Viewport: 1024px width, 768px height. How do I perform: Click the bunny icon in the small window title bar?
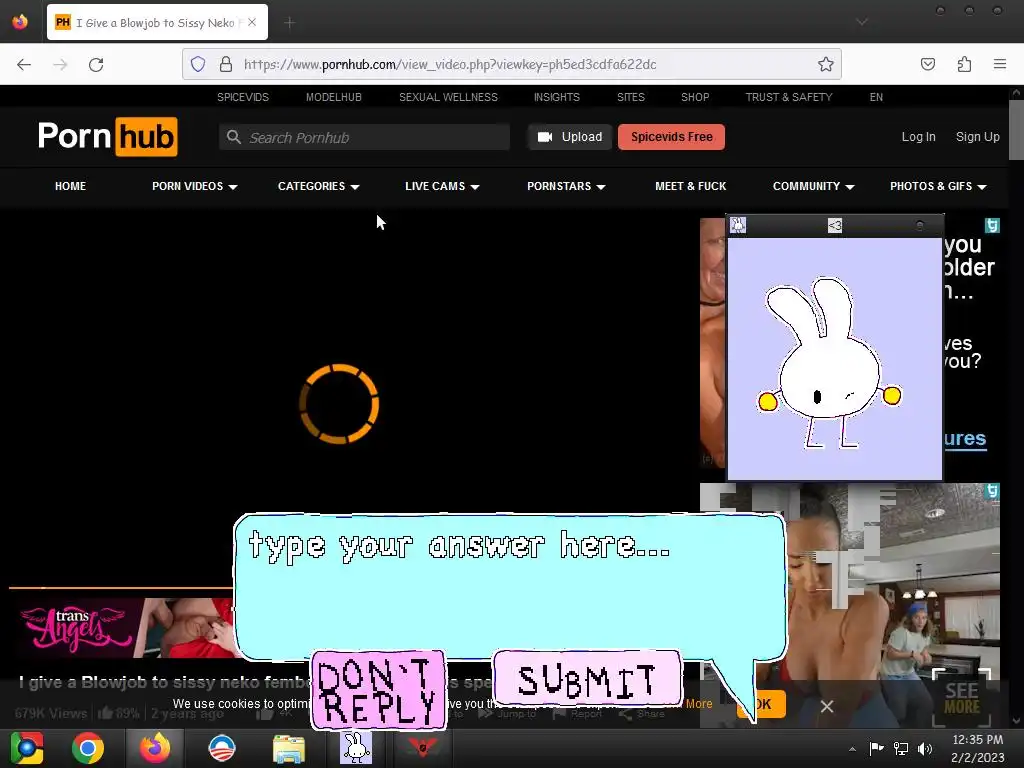(x=738, y=225)
